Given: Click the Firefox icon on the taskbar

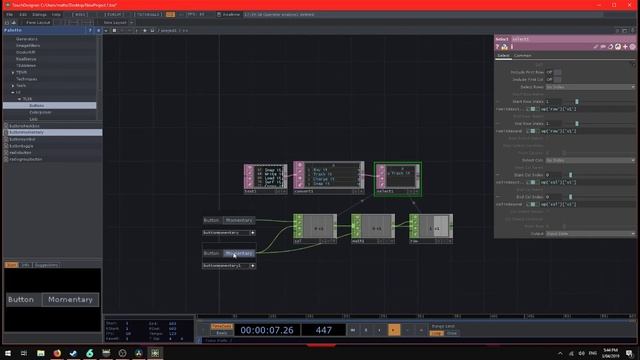Looking at the screenshot, I should pos(57,353).
